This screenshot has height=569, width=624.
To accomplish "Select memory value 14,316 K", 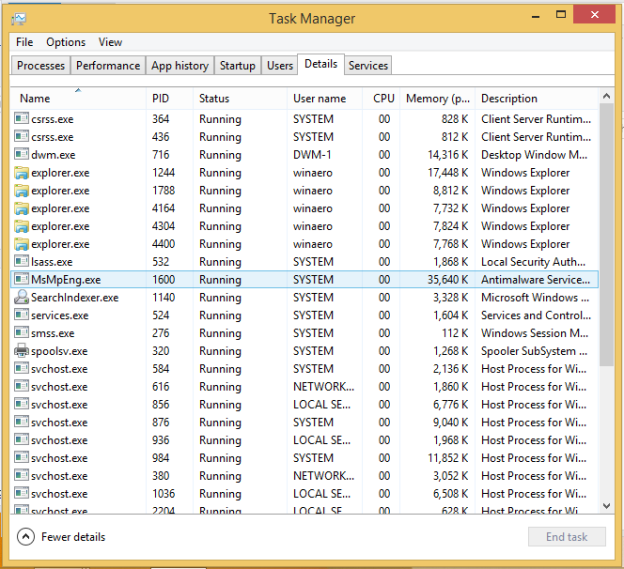I will pos(448,155).
